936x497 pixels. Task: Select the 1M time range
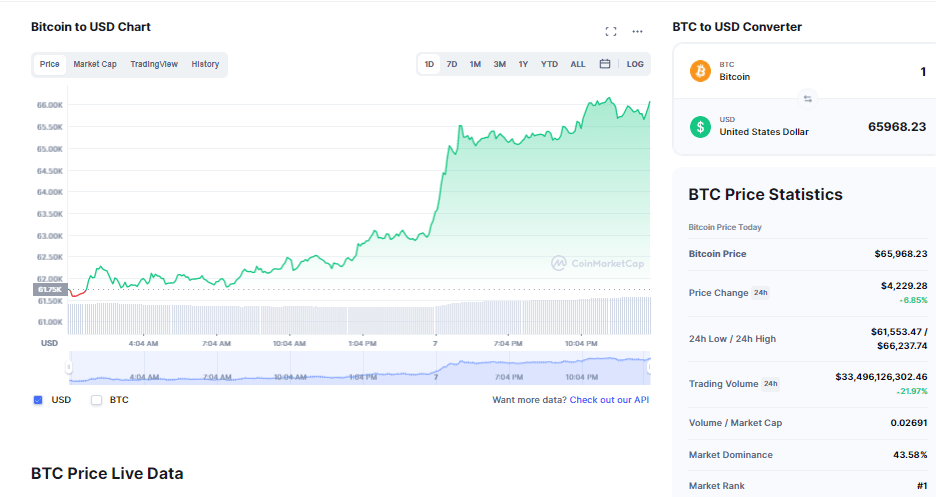[x=475, y=64]
